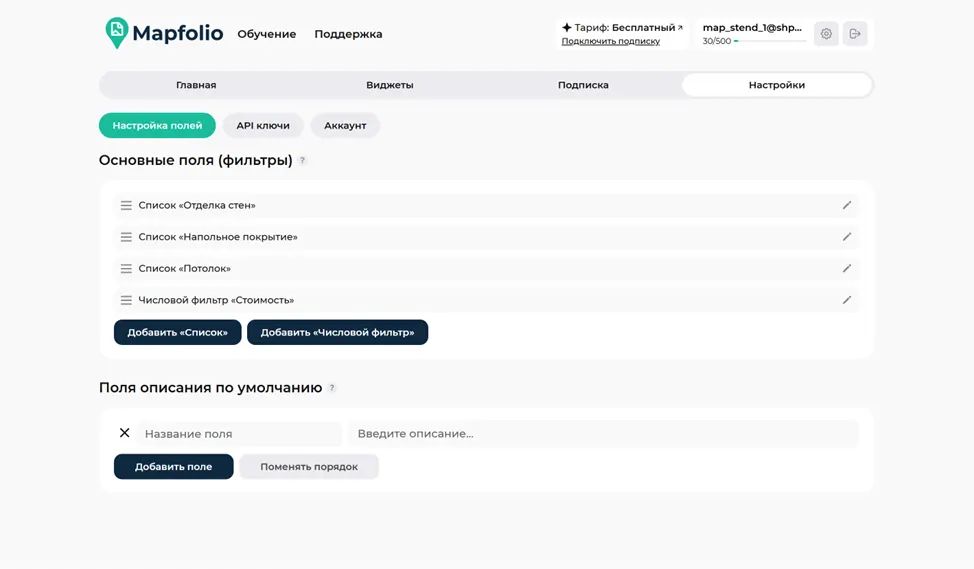This screenshot has width=974, height=569.
Task: Click the «Название поля» input field
Action: click(x=240, y=434)
